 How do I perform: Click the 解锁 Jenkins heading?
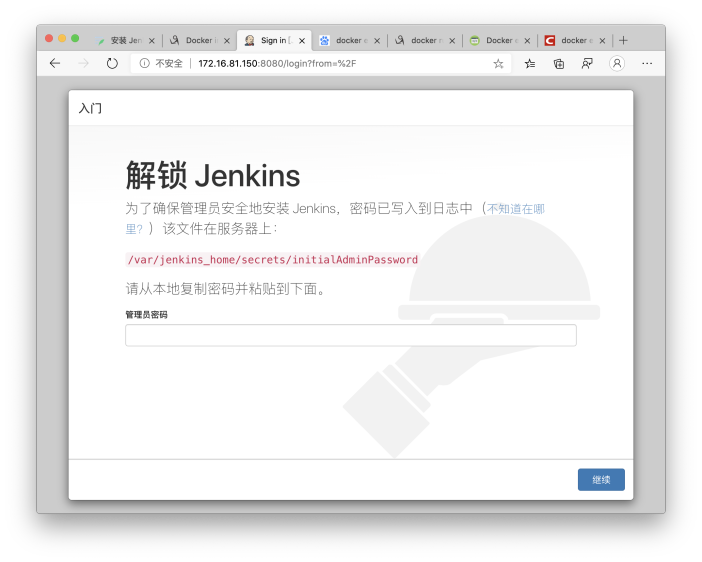(x=213, y=176)
